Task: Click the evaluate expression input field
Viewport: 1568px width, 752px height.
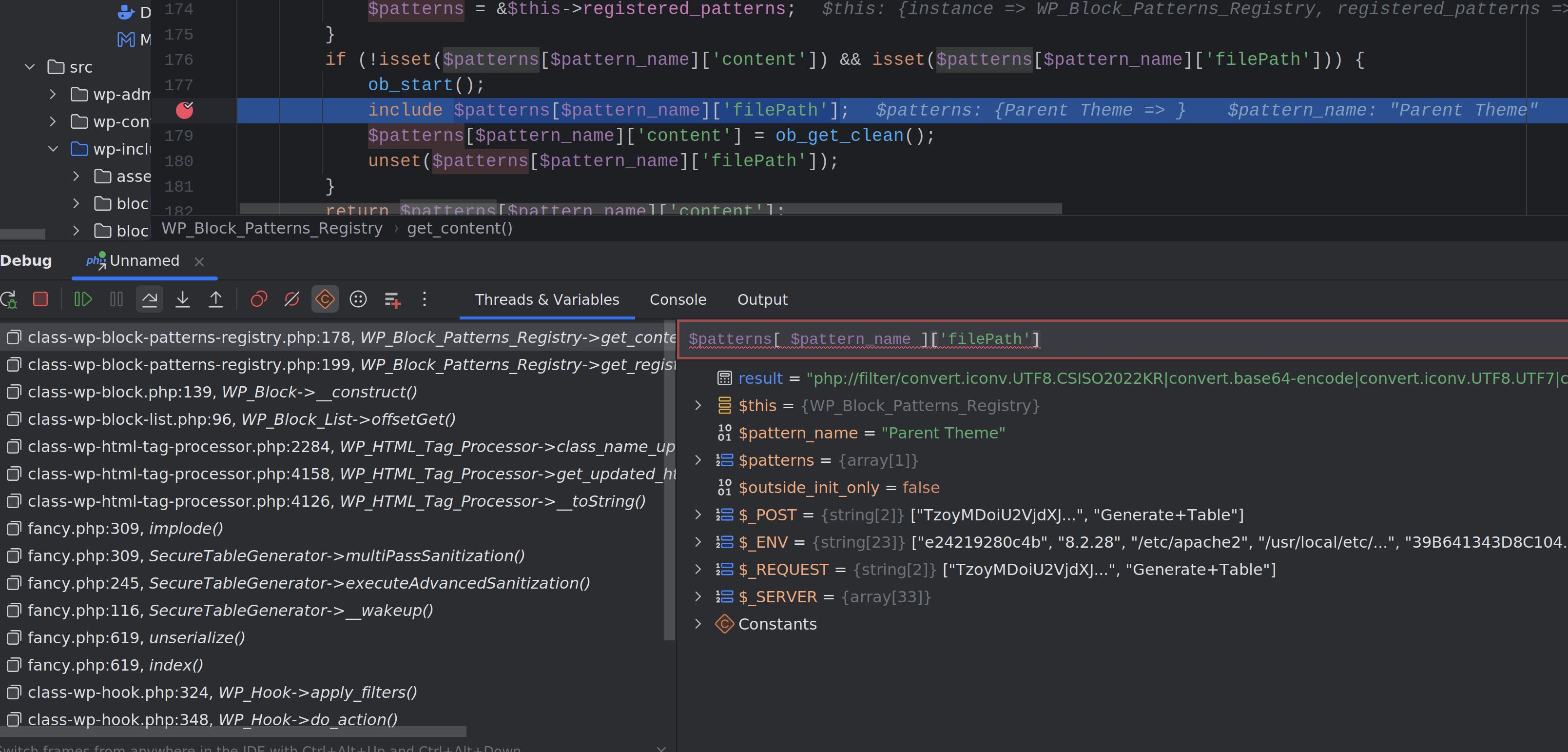Action: 1123,339
